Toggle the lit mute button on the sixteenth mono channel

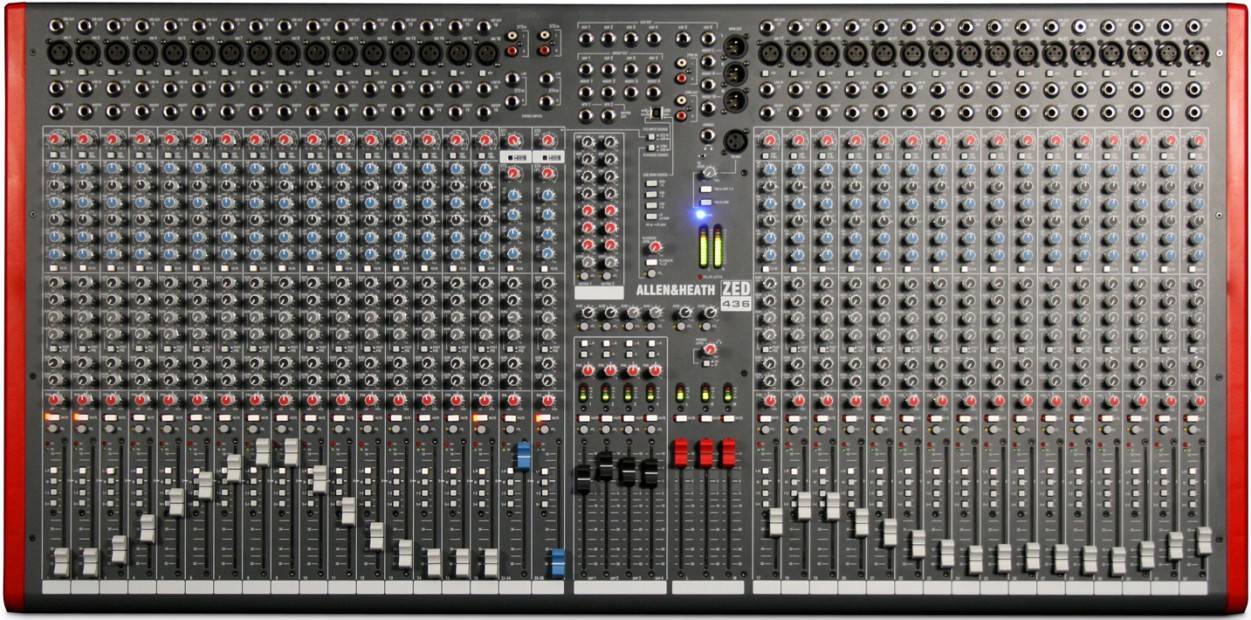pyautogui.click(x=480, y=416)
